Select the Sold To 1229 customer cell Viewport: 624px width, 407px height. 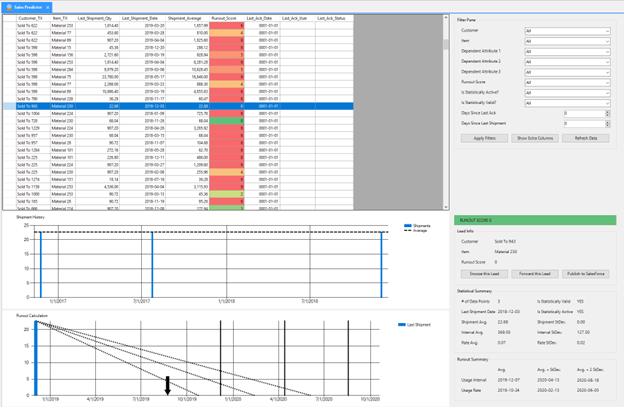tap(33, 128)
